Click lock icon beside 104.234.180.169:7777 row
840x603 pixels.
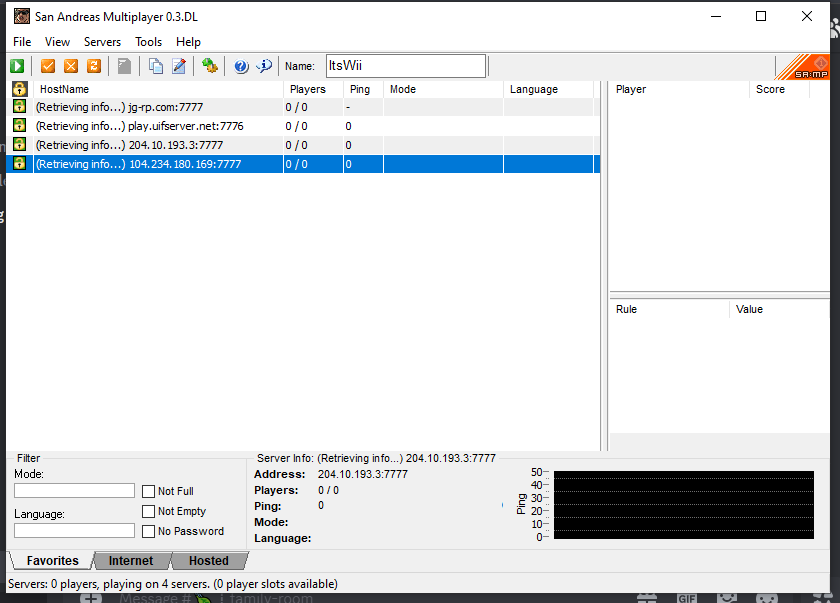pyautogui.click(x=20, y=163)
